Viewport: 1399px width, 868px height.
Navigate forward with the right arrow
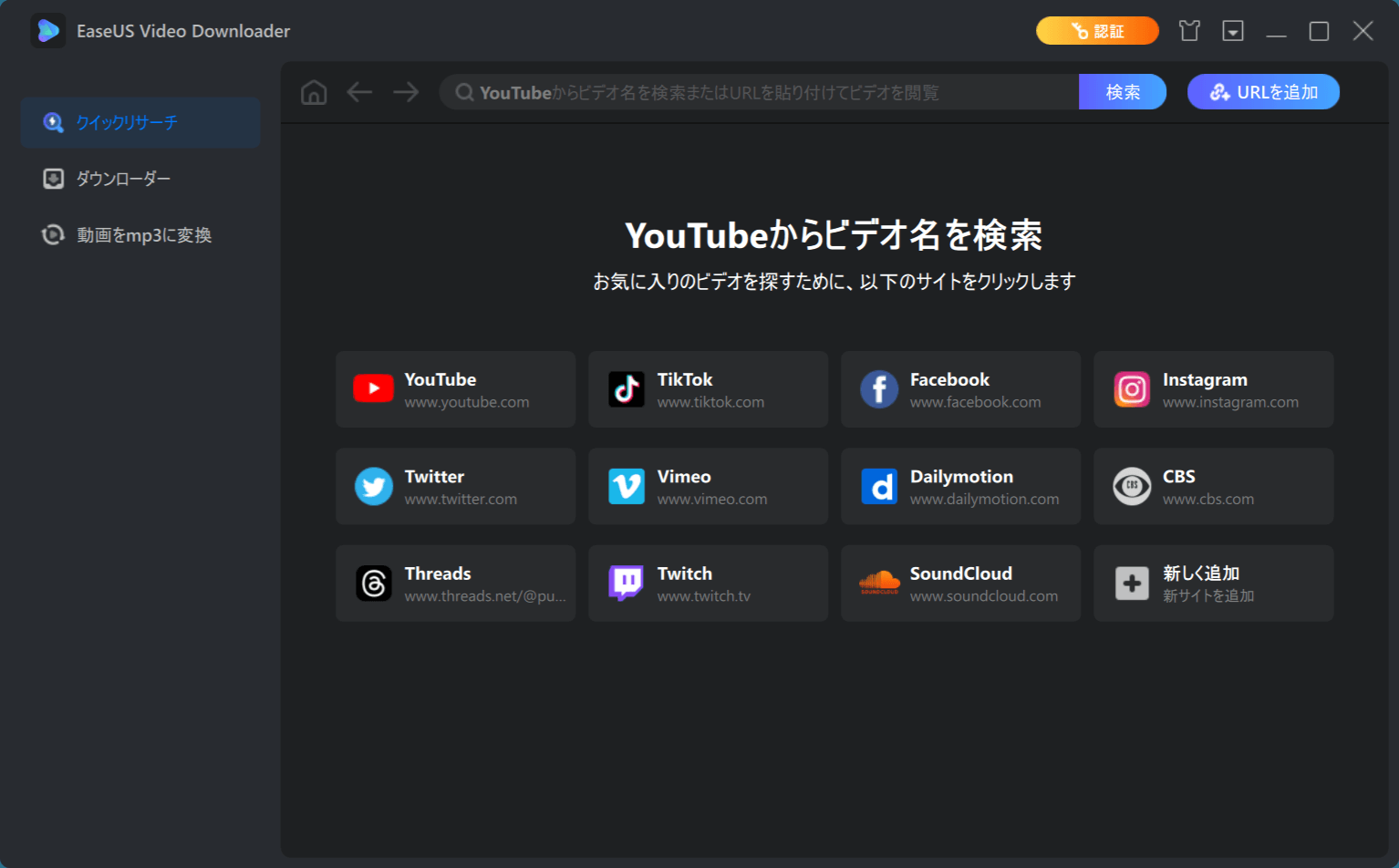pyautogui.click(x=406, y=92)
